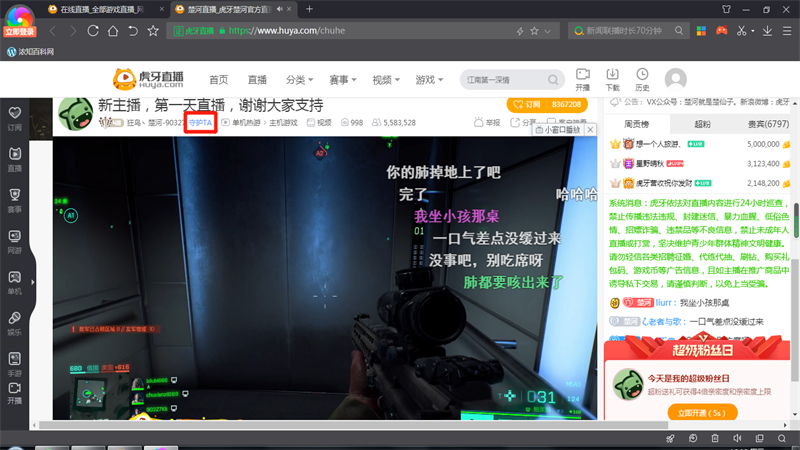Click the Huya search magnifier icon
The image size is (800, 450).
pyautogui.click(x=553, y=80)
